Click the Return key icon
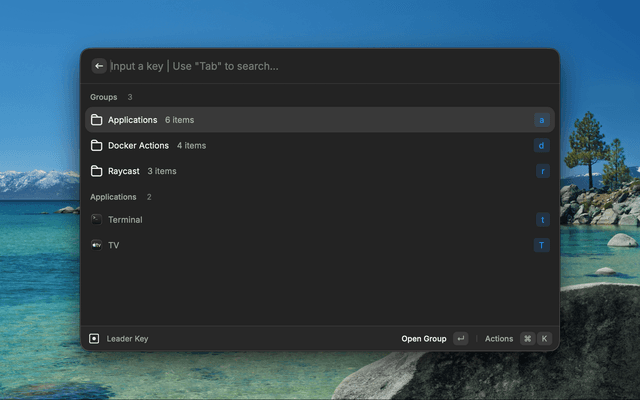Screen dimensions: 640x400 point(460,339)
